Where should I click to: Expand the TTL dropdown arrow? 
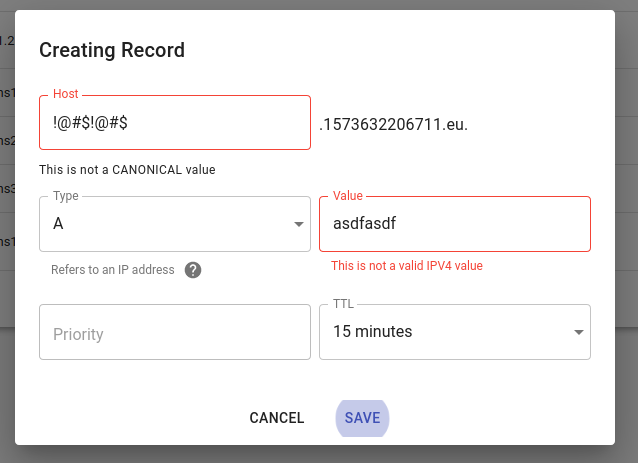[x=579, y=332]
